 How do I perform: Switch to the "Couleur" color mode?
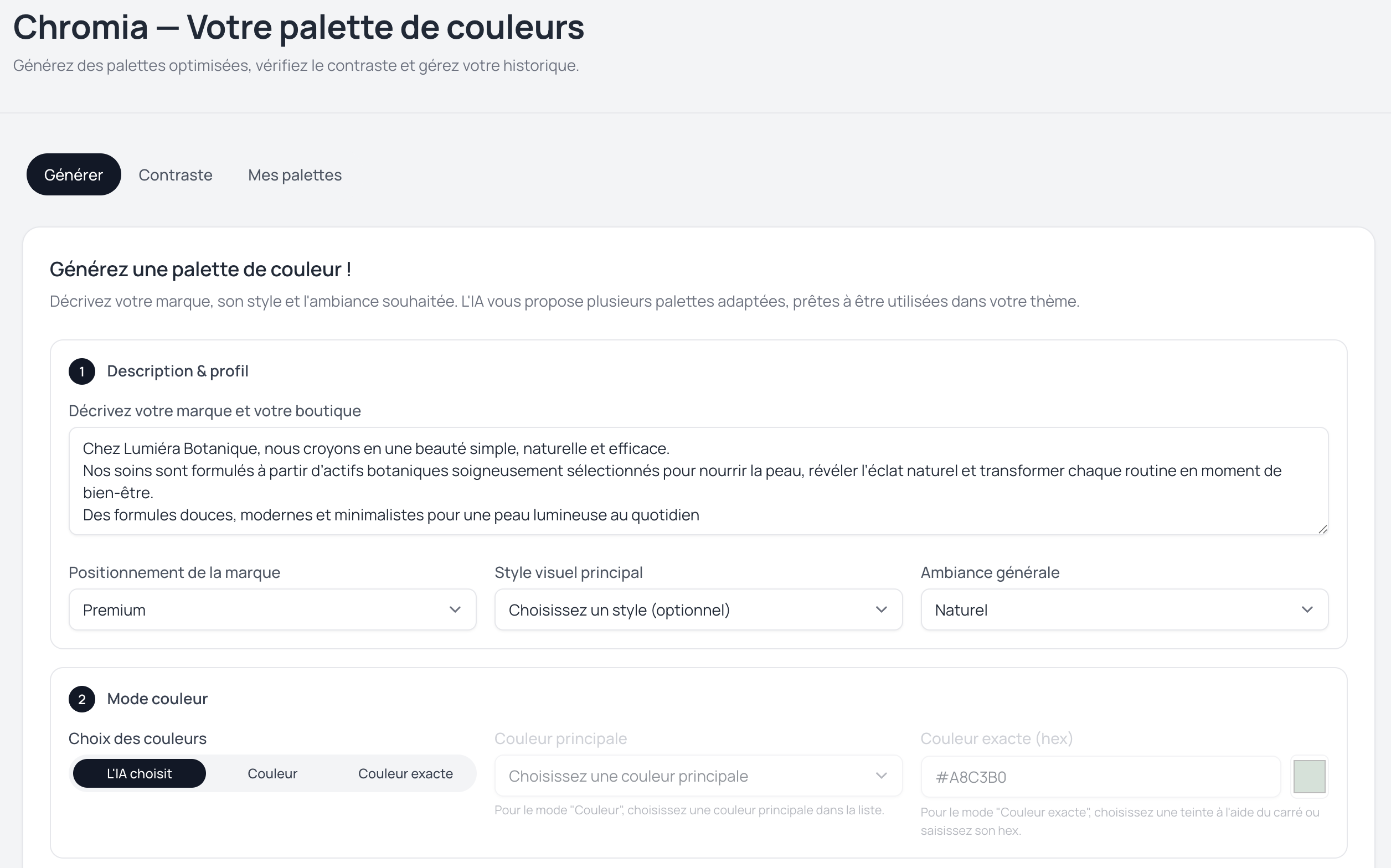272,773
